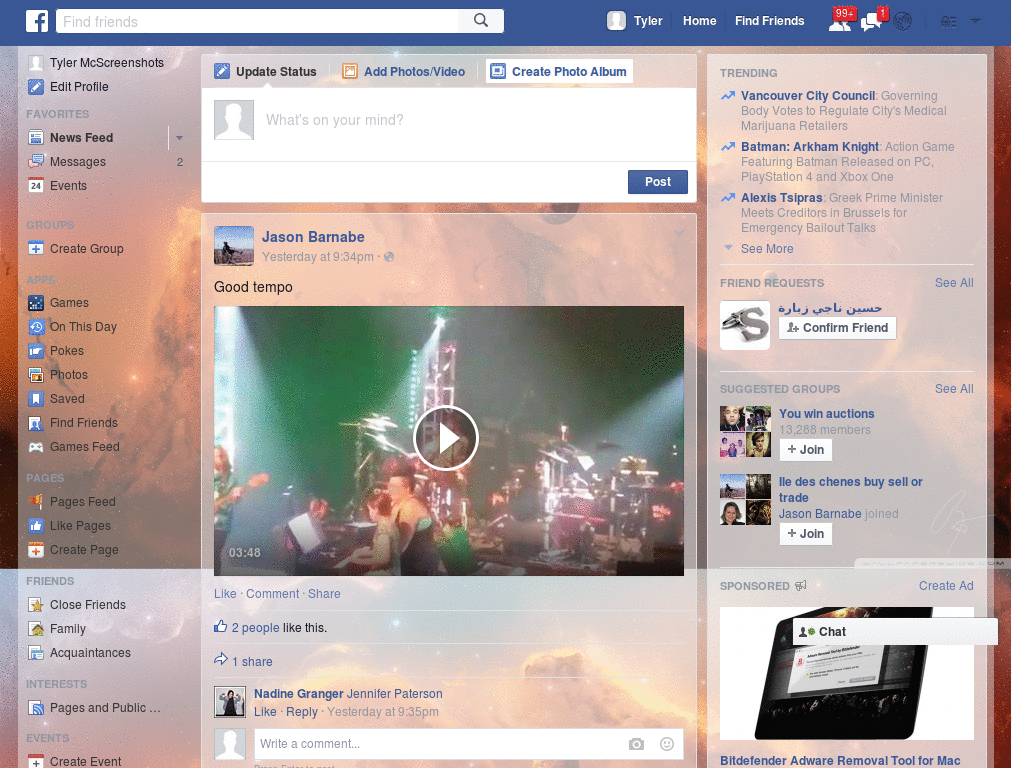Click Comment under the video post
The height and width of the screenshot is (768, 1024).
[x=272, y=594]
